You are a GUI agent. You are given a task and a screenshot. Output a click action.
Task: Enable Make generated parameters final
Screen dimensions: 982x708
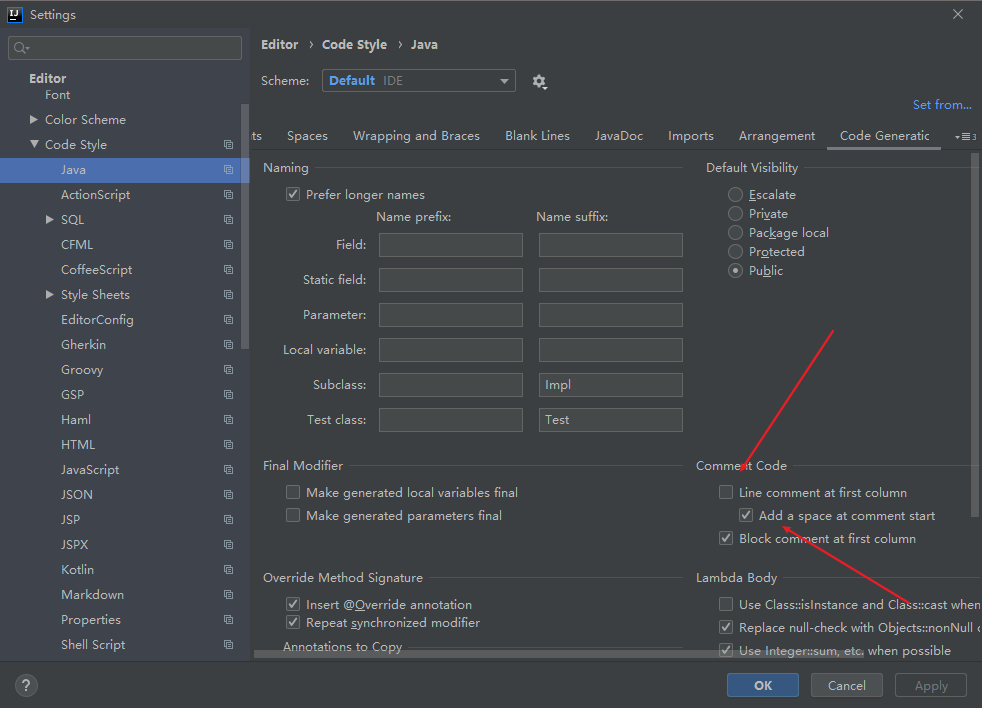(292, 515)
